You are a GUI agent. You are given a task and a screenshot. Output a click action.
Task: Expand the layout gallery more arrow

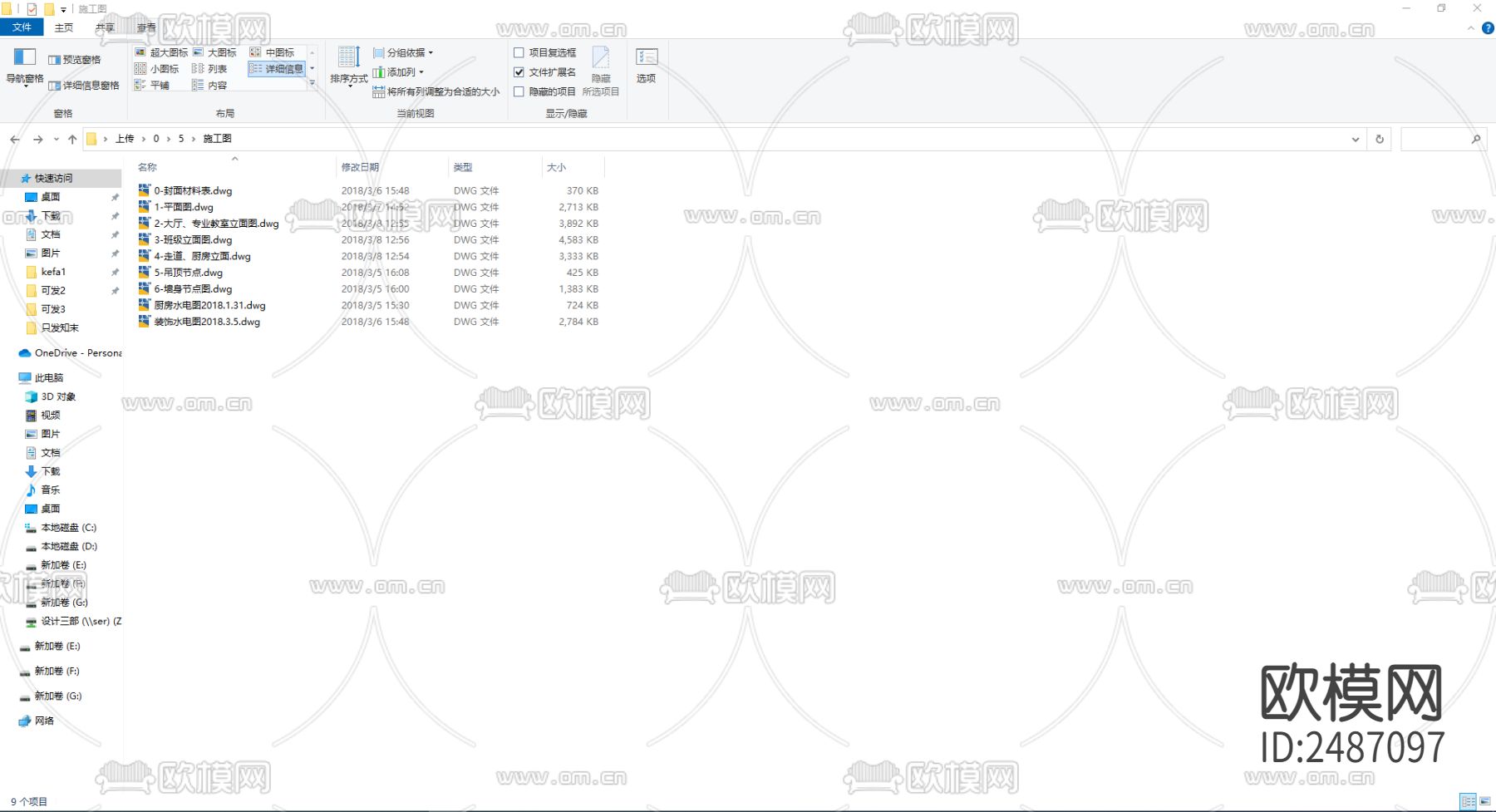tap(312, 84)
